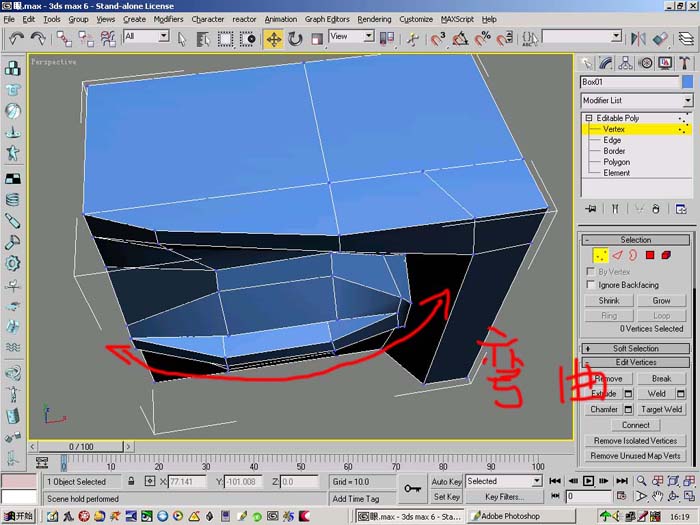
Task: Click the Connect button
Action: (x=635, y=425)
